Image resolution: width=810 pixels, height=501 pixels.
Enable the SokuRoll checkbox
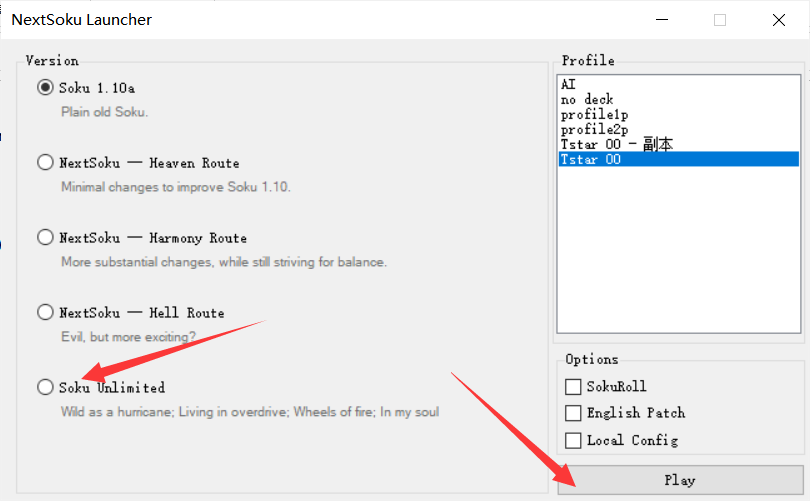[x=573, y=387]
